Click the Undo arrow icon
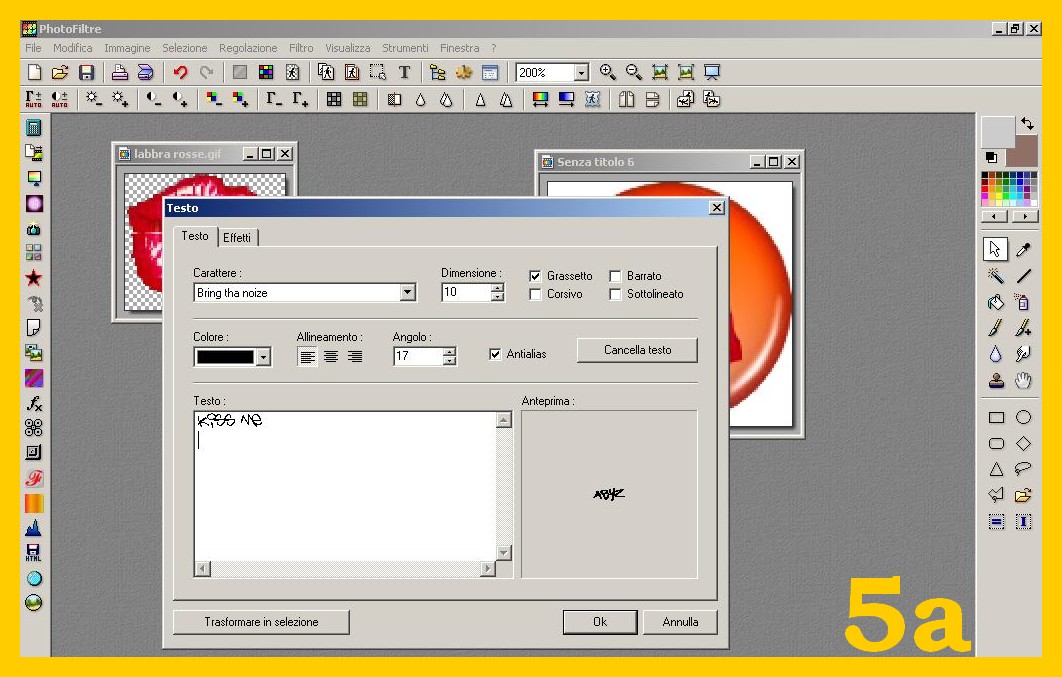 [x=180, y=72]
